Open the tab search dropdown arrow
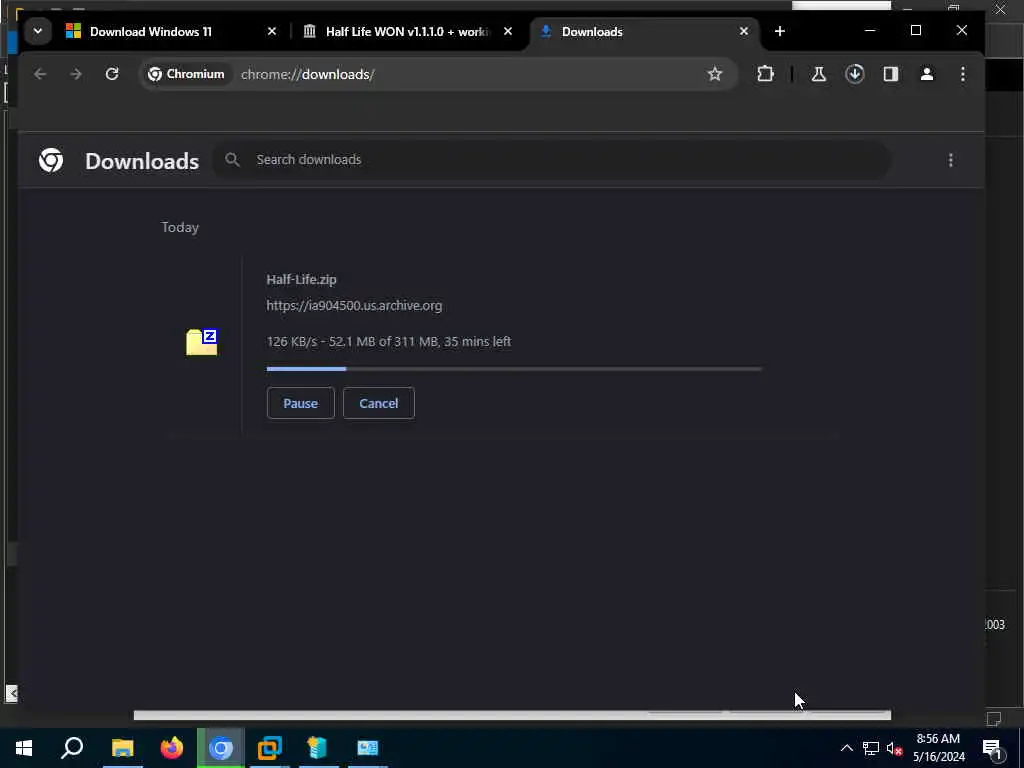 pos(38,31)
